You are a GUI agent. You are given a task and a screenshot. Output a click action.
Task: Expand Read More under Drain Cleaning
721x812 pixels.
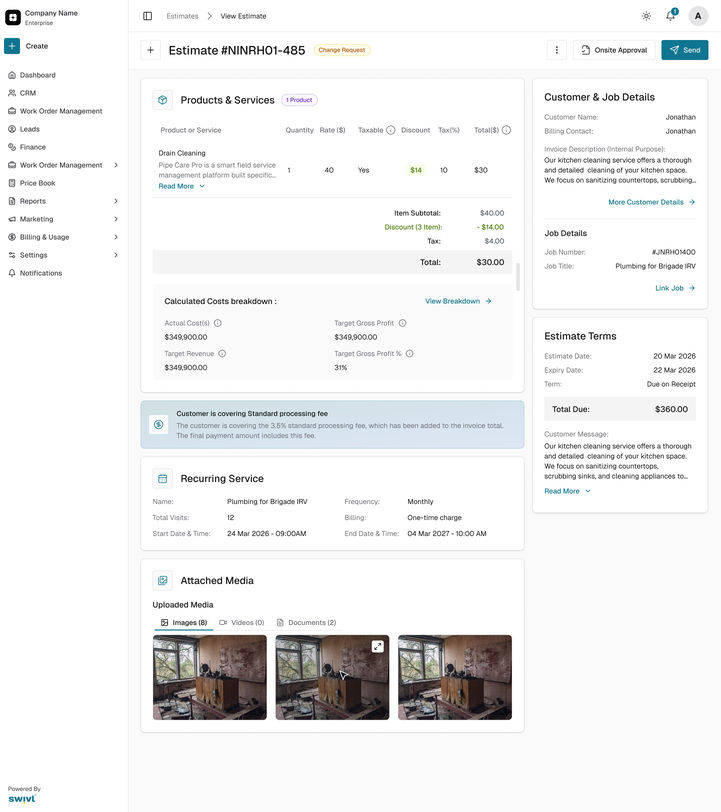[181, 186]
